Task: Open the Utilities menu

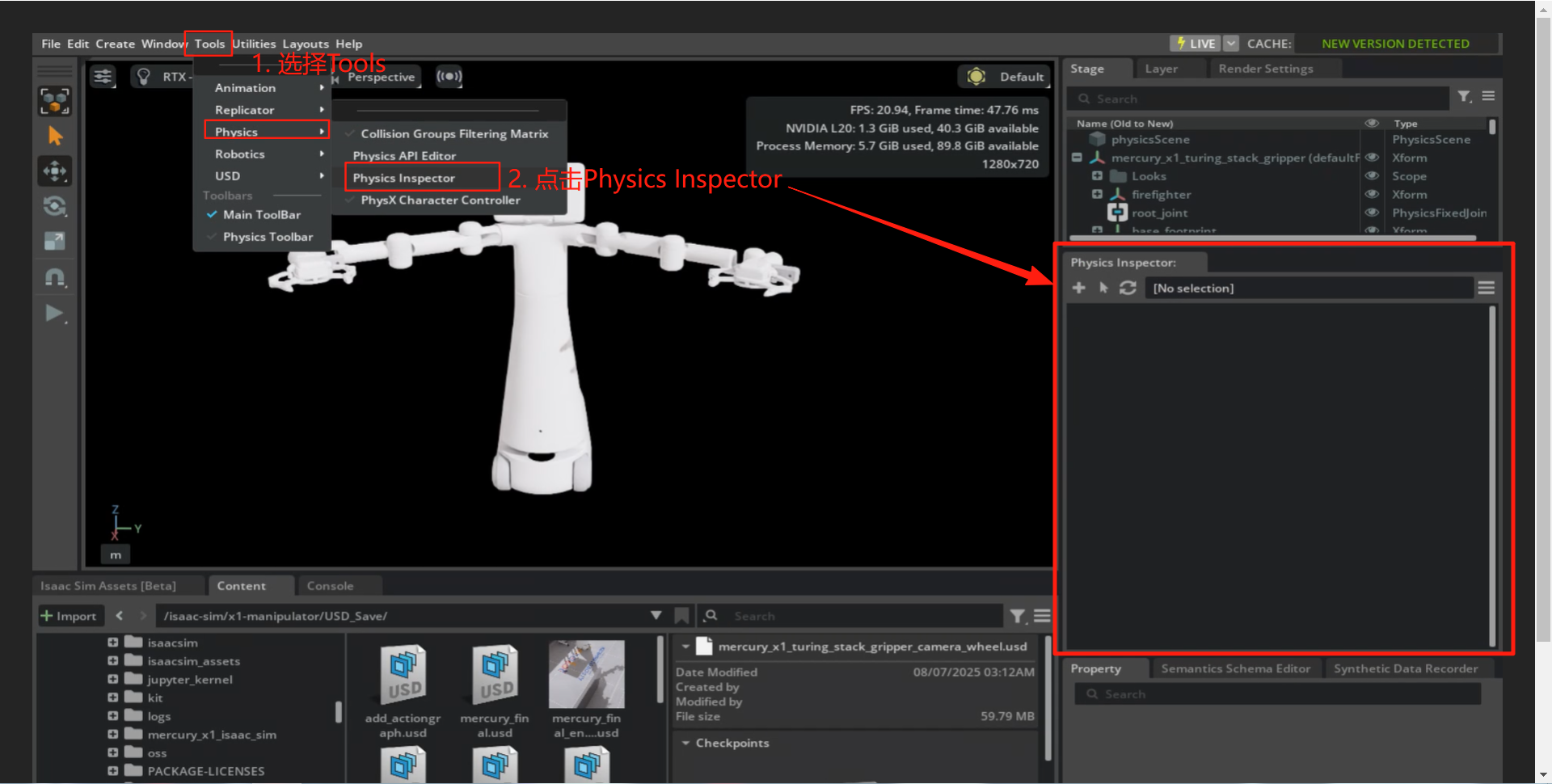Action: click(254, 44)
